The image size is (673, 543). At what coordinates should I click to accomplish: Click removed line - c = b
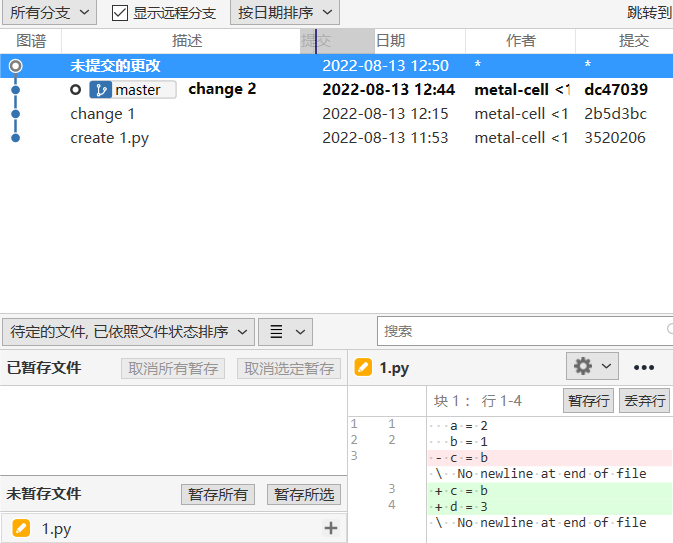pyautogui.click(x=550, y=458)
